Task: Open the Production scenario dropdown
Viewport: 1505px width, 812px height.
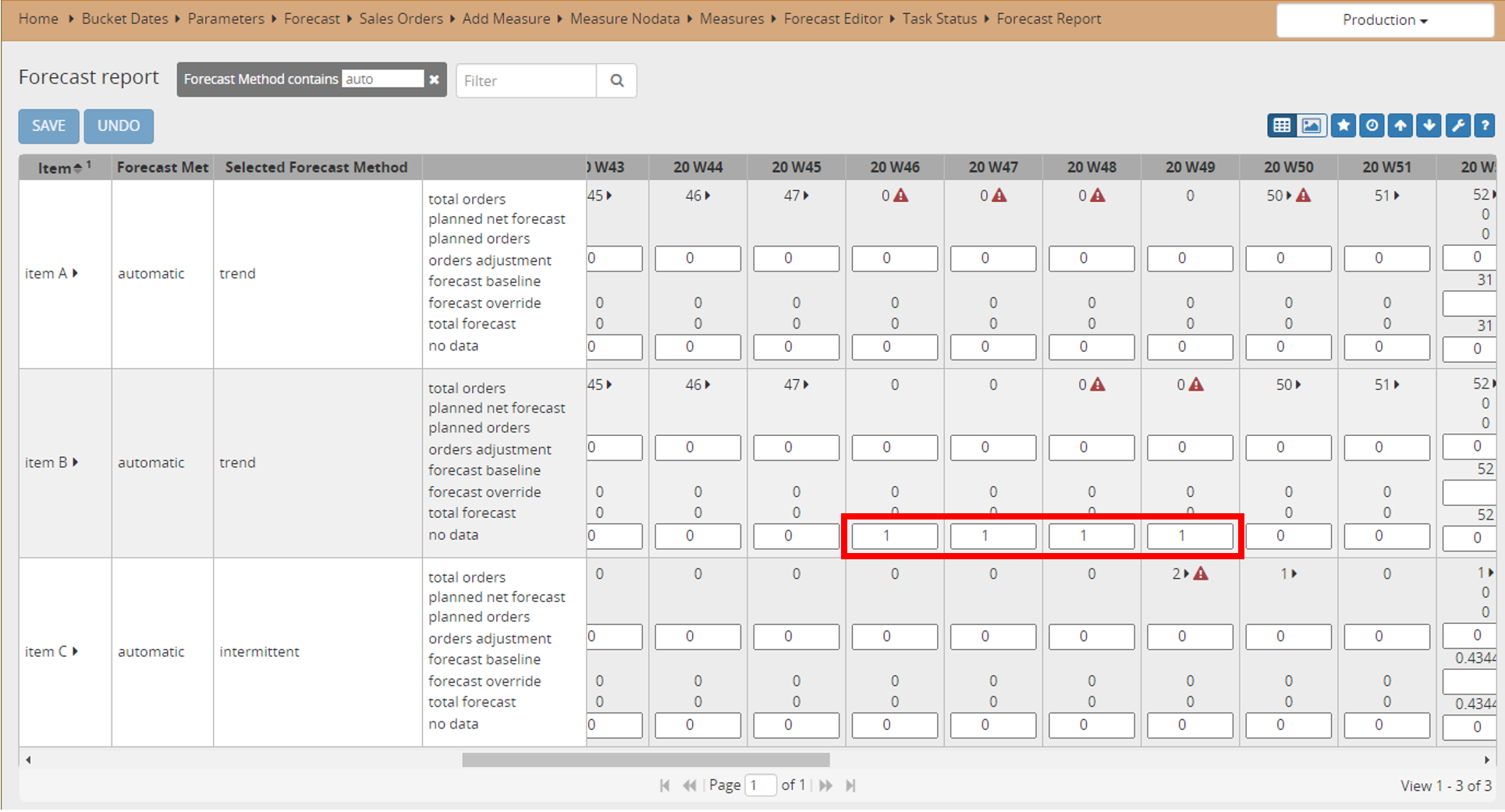Action: (x=1385, y=20)
